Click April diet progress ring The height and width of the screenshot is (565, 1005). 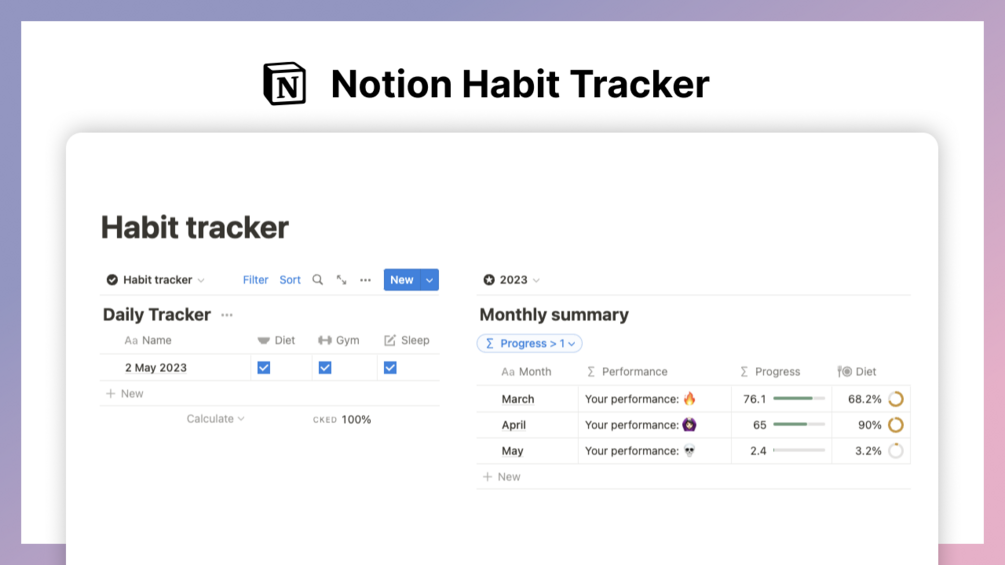pos(896,425)
